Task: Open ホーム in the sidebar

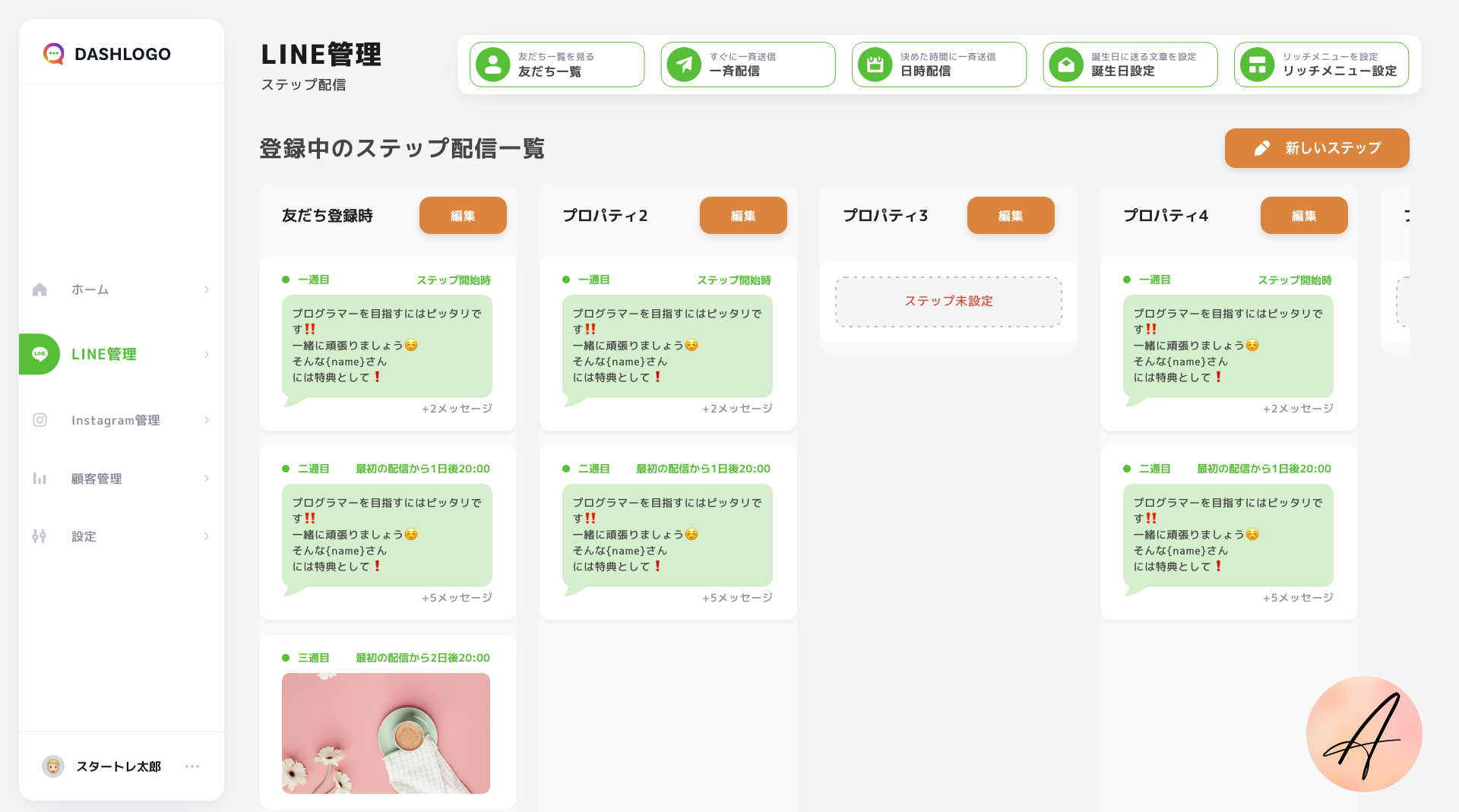Action: point(122,289)
